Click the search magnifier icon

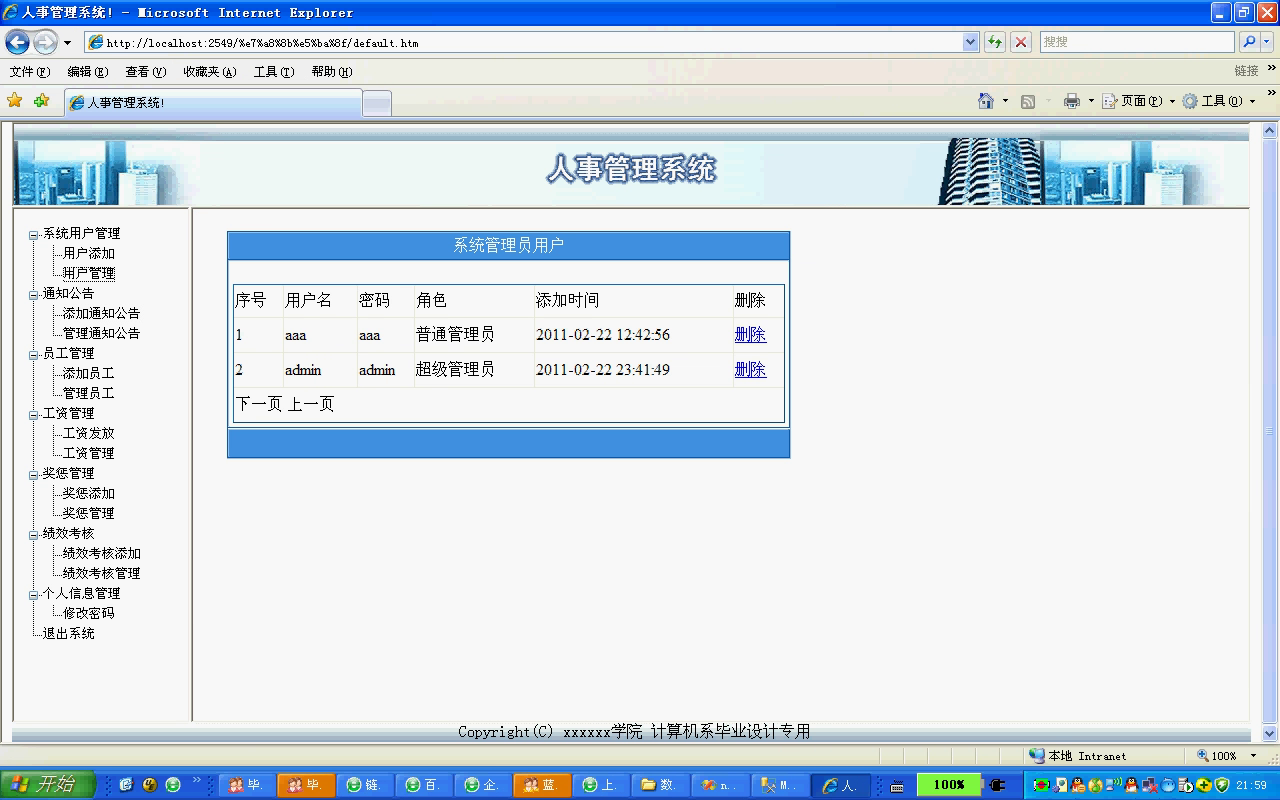1249,42
